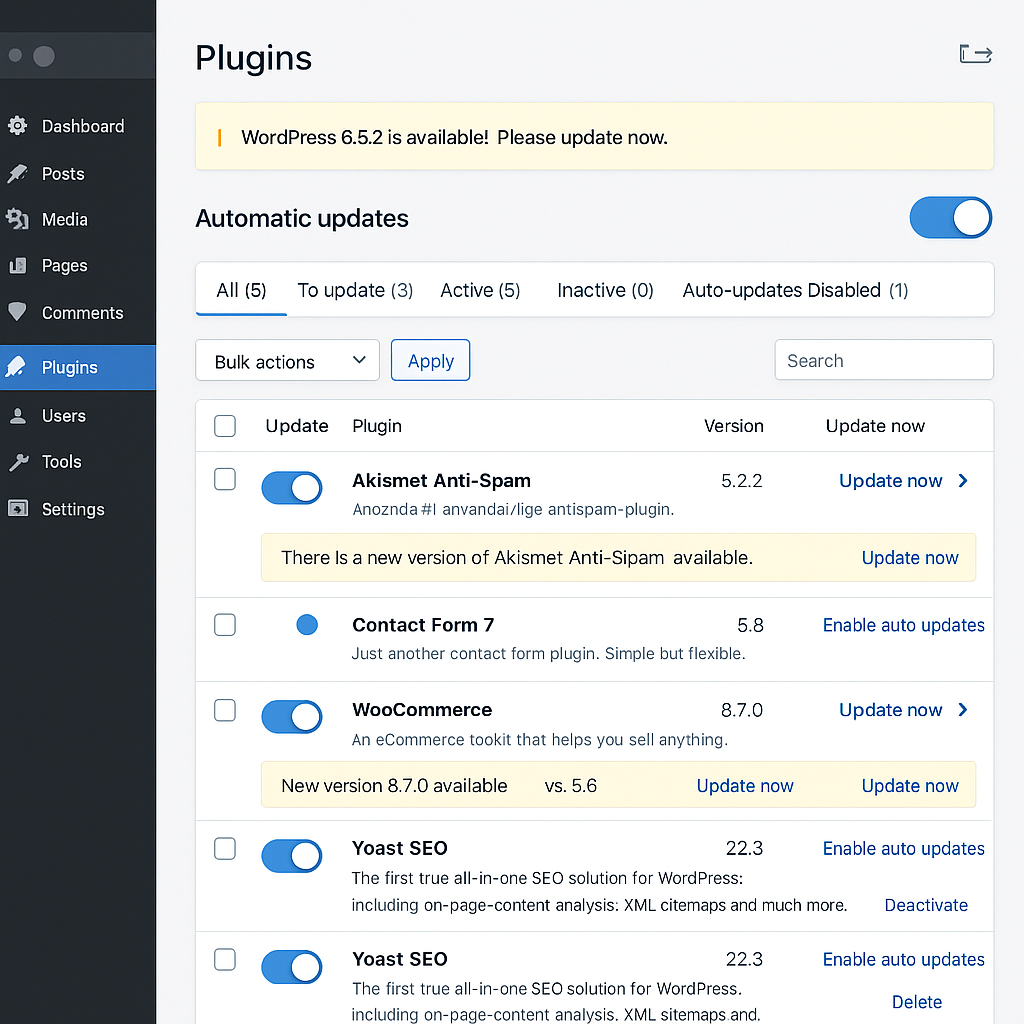Toggle the switch for Yoast SEO with Delete link
The image size is (1024, 1024).
tap(292, 967)
